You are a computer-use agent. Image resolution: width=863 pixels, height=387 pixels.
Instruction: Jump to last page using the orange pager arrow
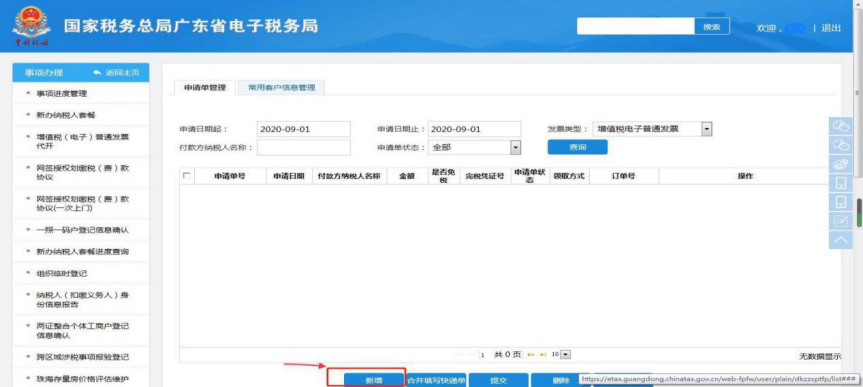[x=543, y=355]
